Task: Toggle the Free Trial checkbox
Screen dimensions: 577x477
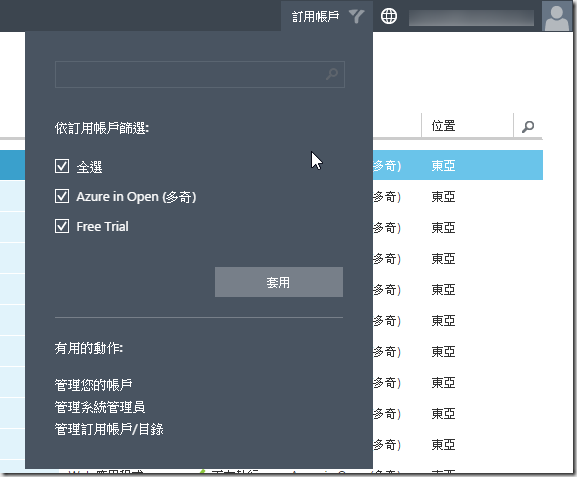Action: 62,226
